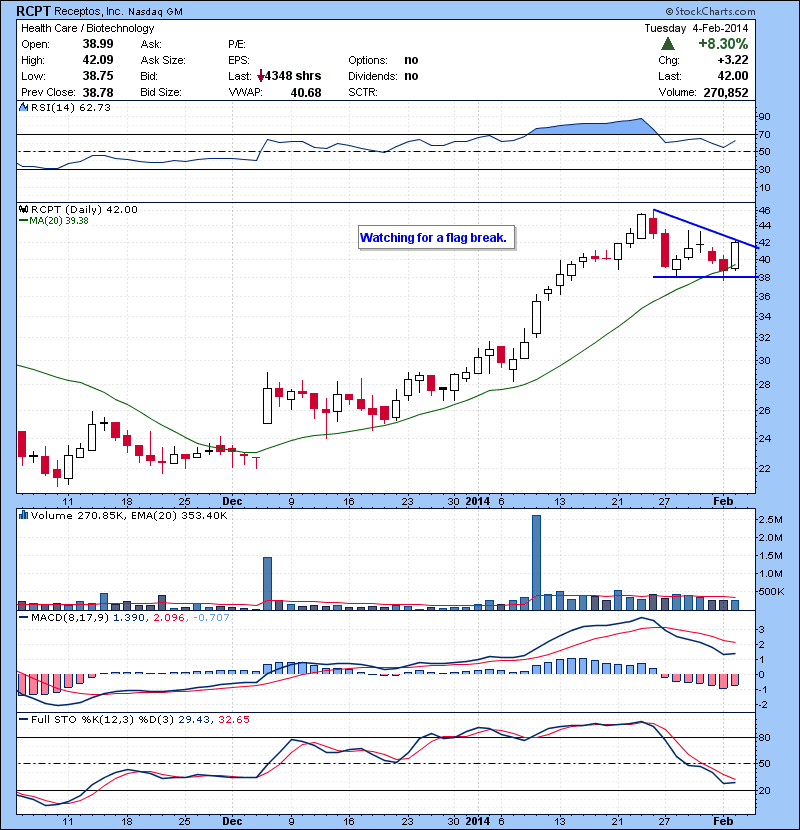Image resolution: width=800 pixels, height=830 pixels.
Task: Click the MACD value 1.390
Action: pyautogui.click(x=129, y=618)
